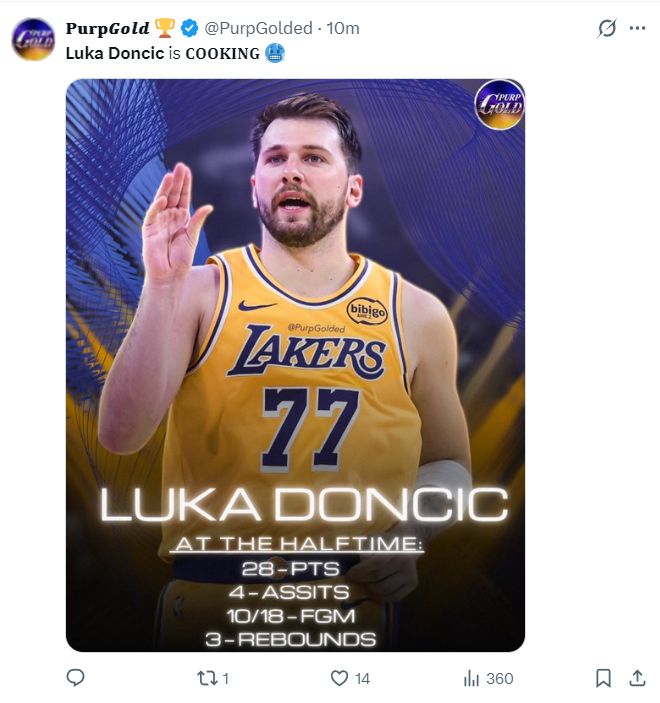This screenshot has width=660, height=703.
Task: Open the PurpGold display name link
Action: pyautogui.click(x=107, y=28)
